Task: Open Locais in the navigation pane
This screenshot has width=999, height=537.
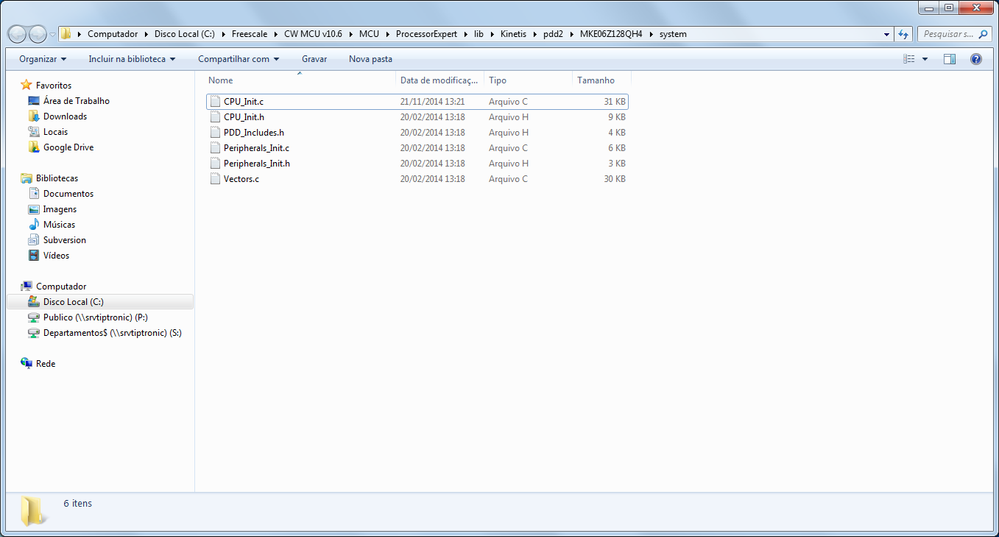Action: [55, 132]
